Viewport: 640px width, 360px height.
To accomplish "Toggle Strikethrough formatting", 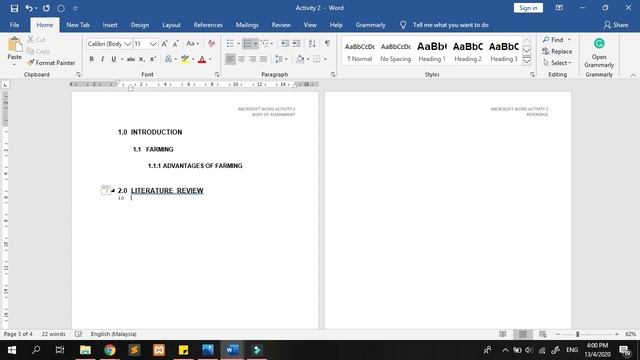I will (131, 59).
